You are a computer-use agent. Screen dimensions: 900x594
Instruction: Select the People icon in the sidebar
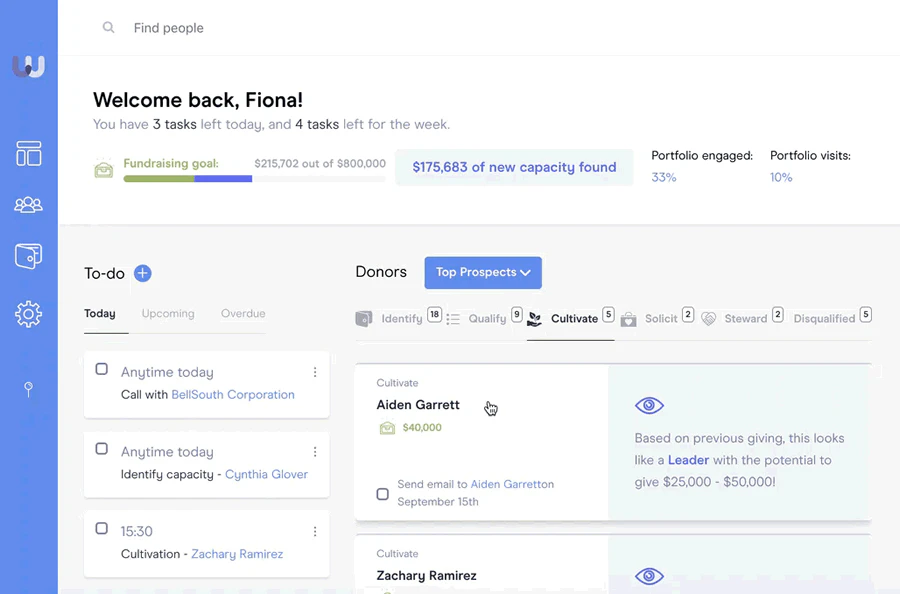[28, 204]
